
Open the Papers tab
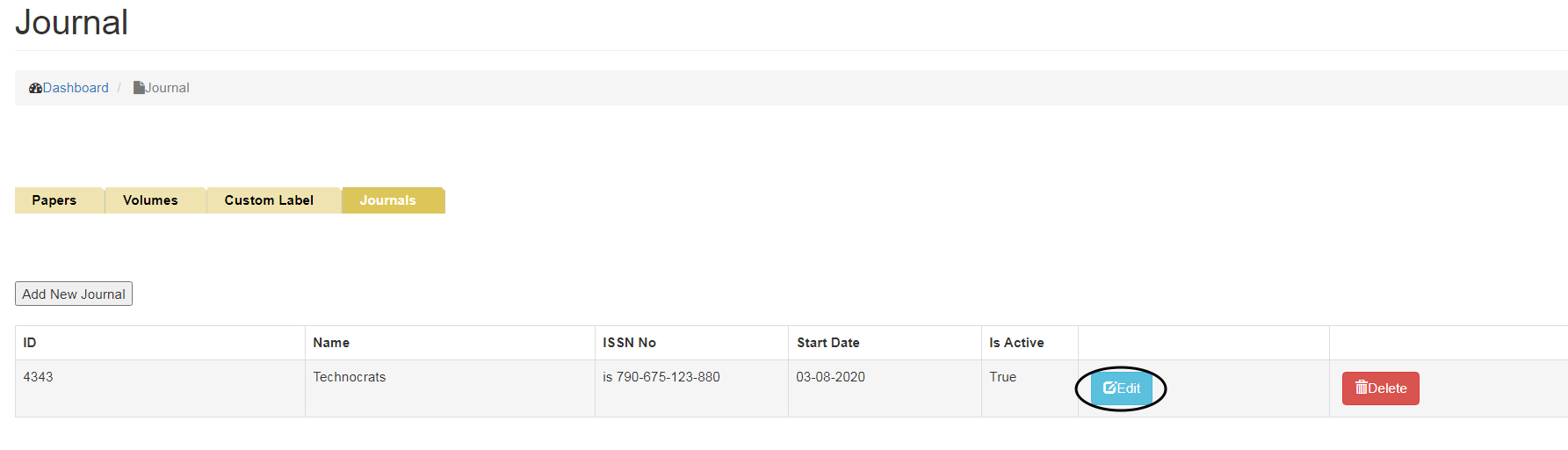(x=54, y=200)
